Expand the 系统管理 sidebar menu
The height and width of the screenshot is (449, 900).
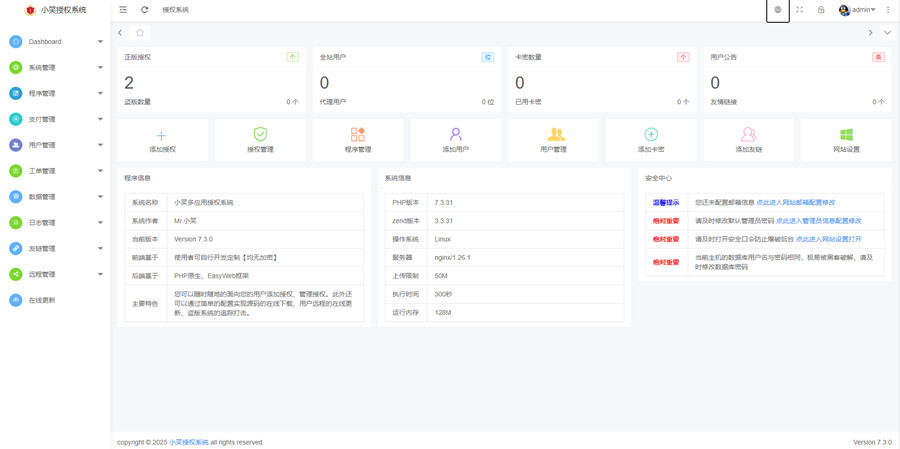(x=56, y=68)
